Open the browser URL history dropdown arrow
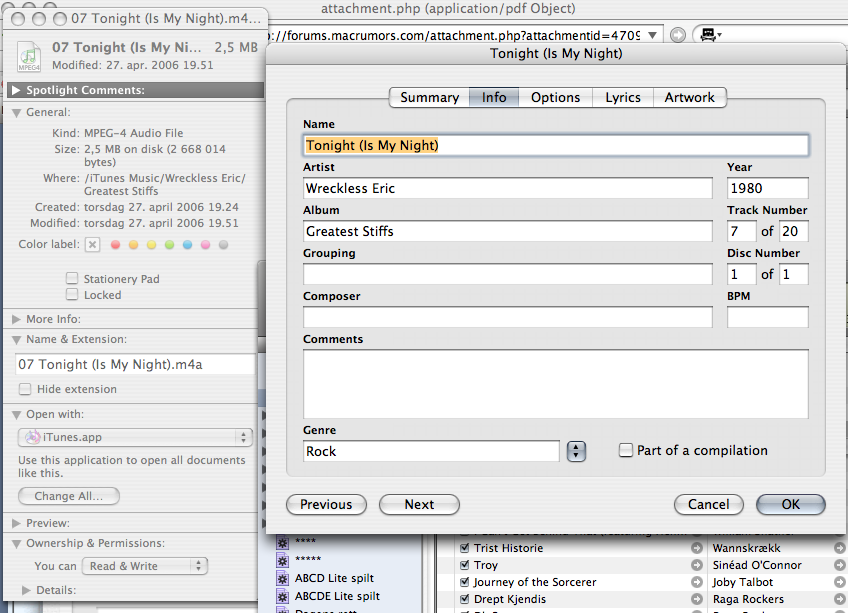Viewport: 848px width, 613px height. point(653,35)
